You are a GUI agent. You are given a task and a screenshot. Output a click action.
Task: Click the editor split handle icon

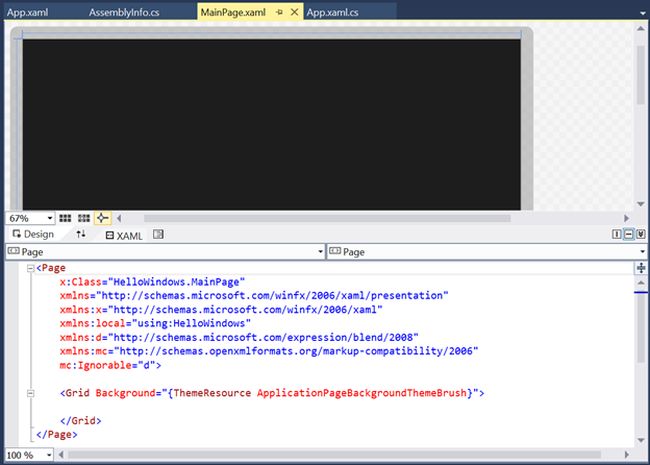click(641, 268)
